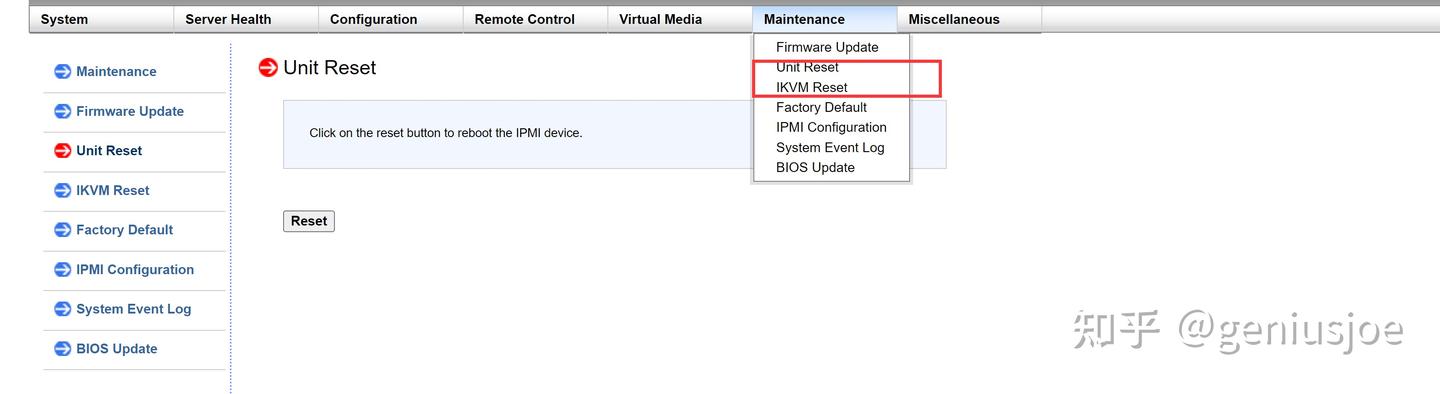Choose BIOS Update from dropdown menu

(815, 167)
